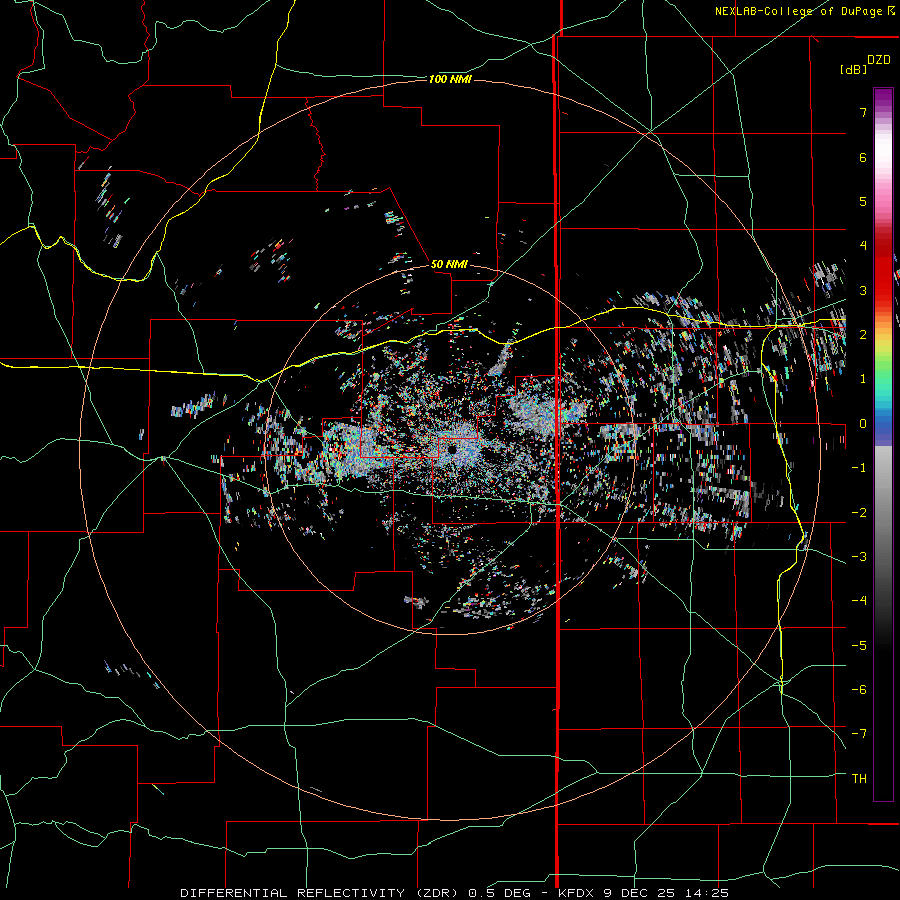Click the 3 value on the color scale

863,290
